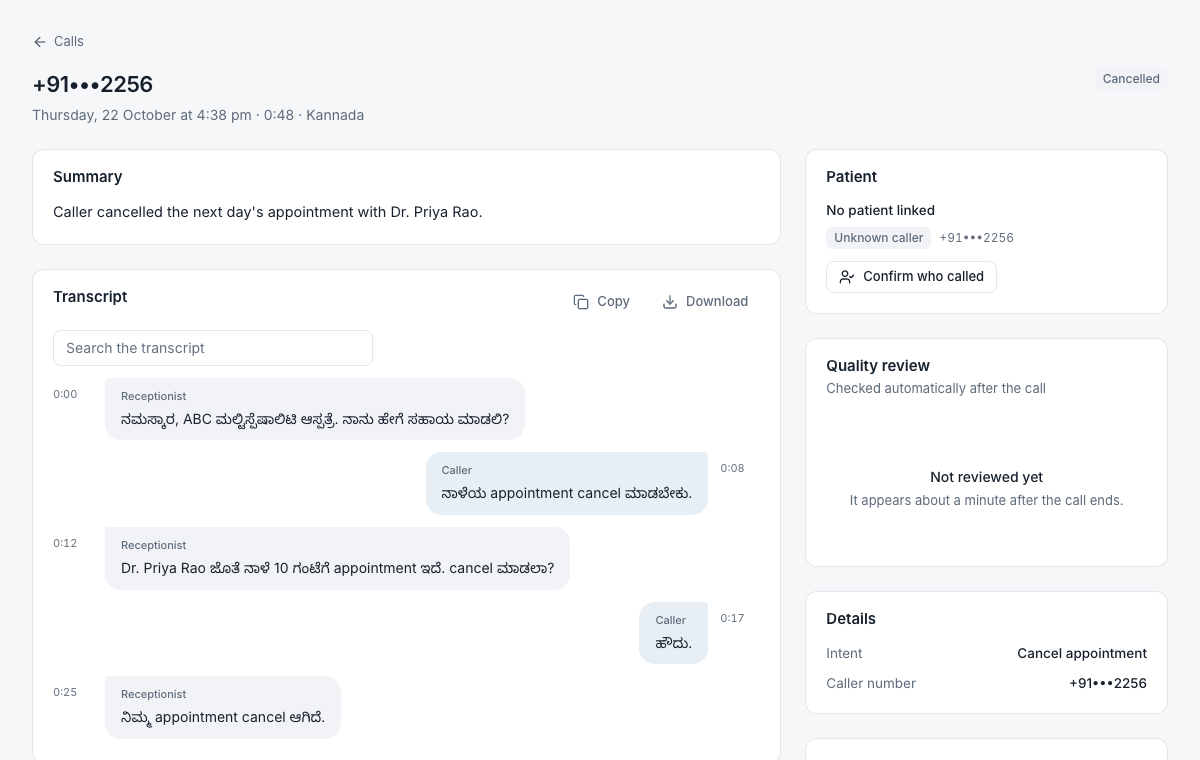Click the Details heading
Viewport: 1200px width, 760px height.
[x=851, y=619]
